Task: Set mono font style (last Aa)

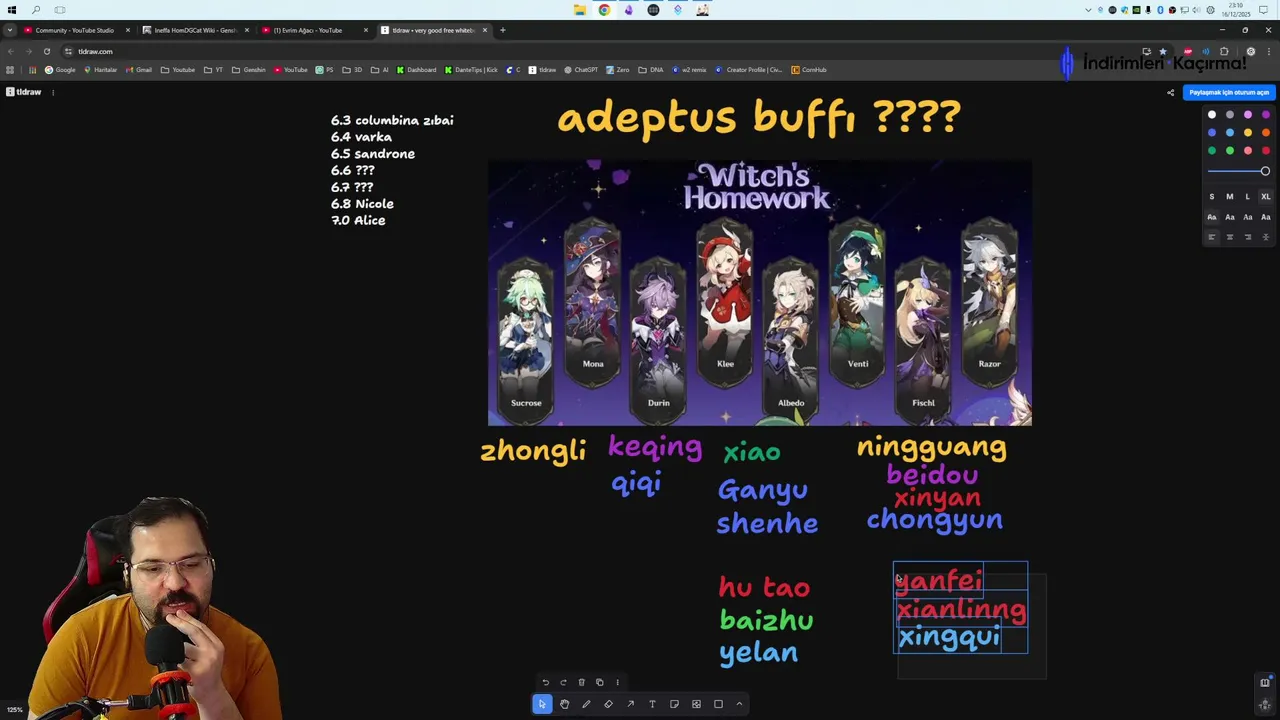Action: [x=1265, y=217]
